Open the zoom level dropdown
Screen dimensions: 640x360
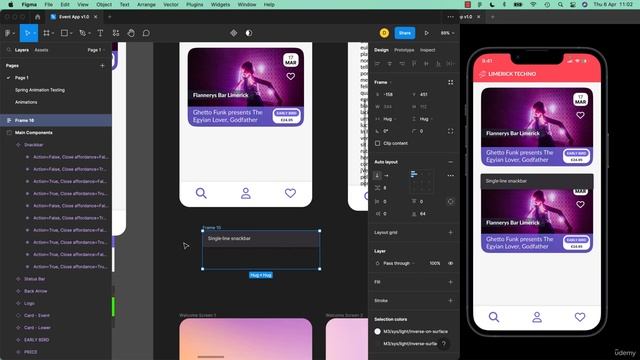pos(447,33)
